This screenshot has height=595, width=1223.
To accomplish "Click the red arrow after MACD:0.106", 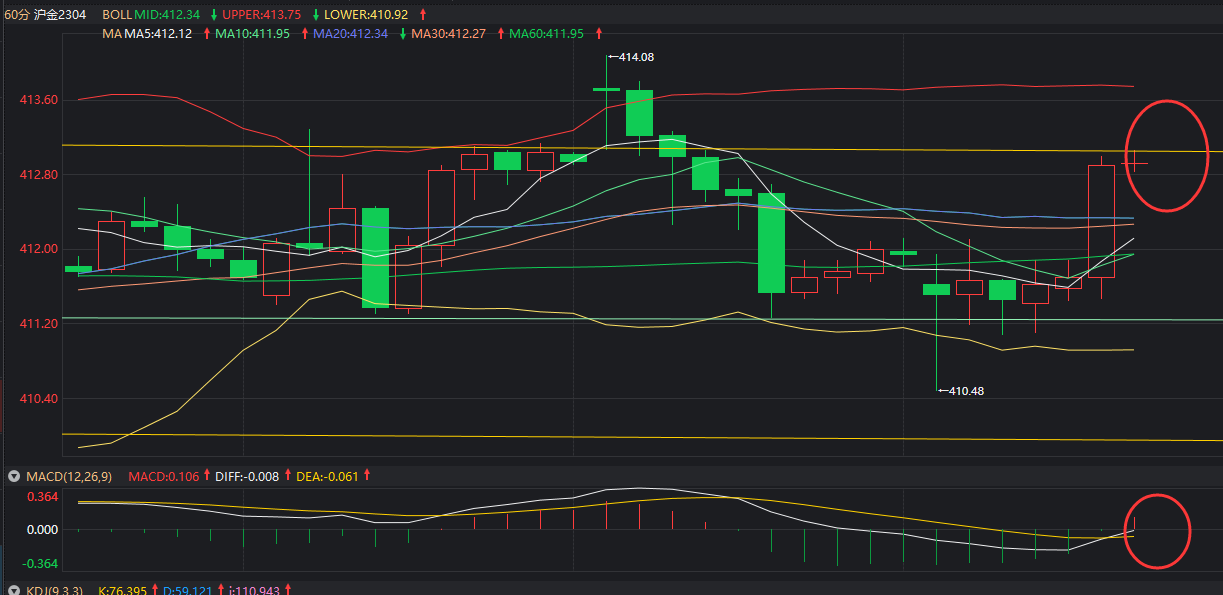I will (x=206, y=476).
